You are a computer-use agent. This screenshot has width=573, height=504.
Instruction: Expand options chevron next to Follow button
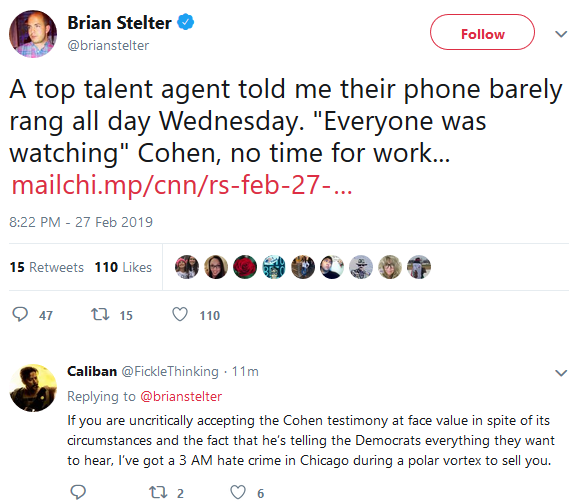(561, 34)
